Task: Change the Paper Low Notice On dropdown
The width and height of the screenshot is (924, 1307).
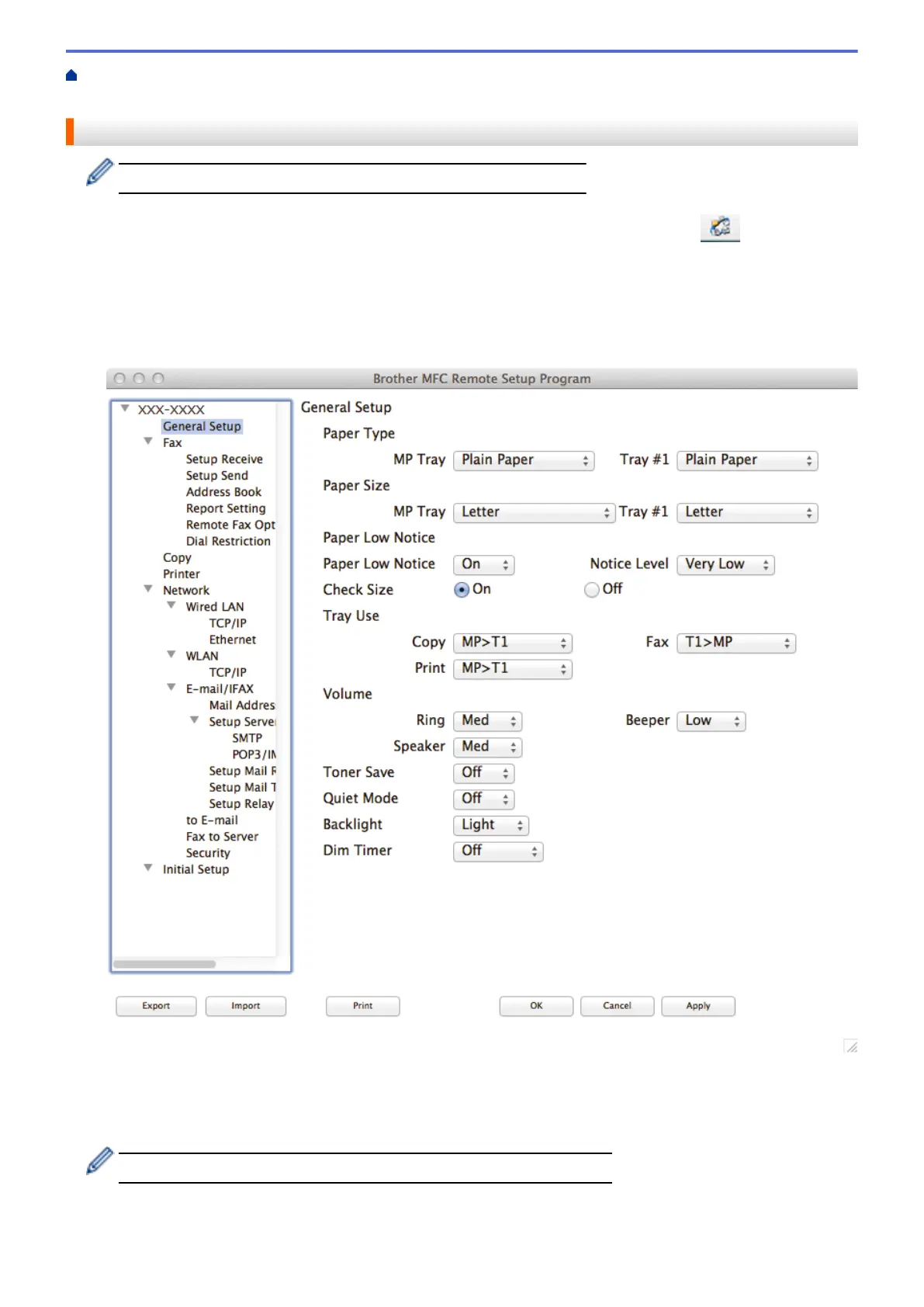Action: pos(483,564)
